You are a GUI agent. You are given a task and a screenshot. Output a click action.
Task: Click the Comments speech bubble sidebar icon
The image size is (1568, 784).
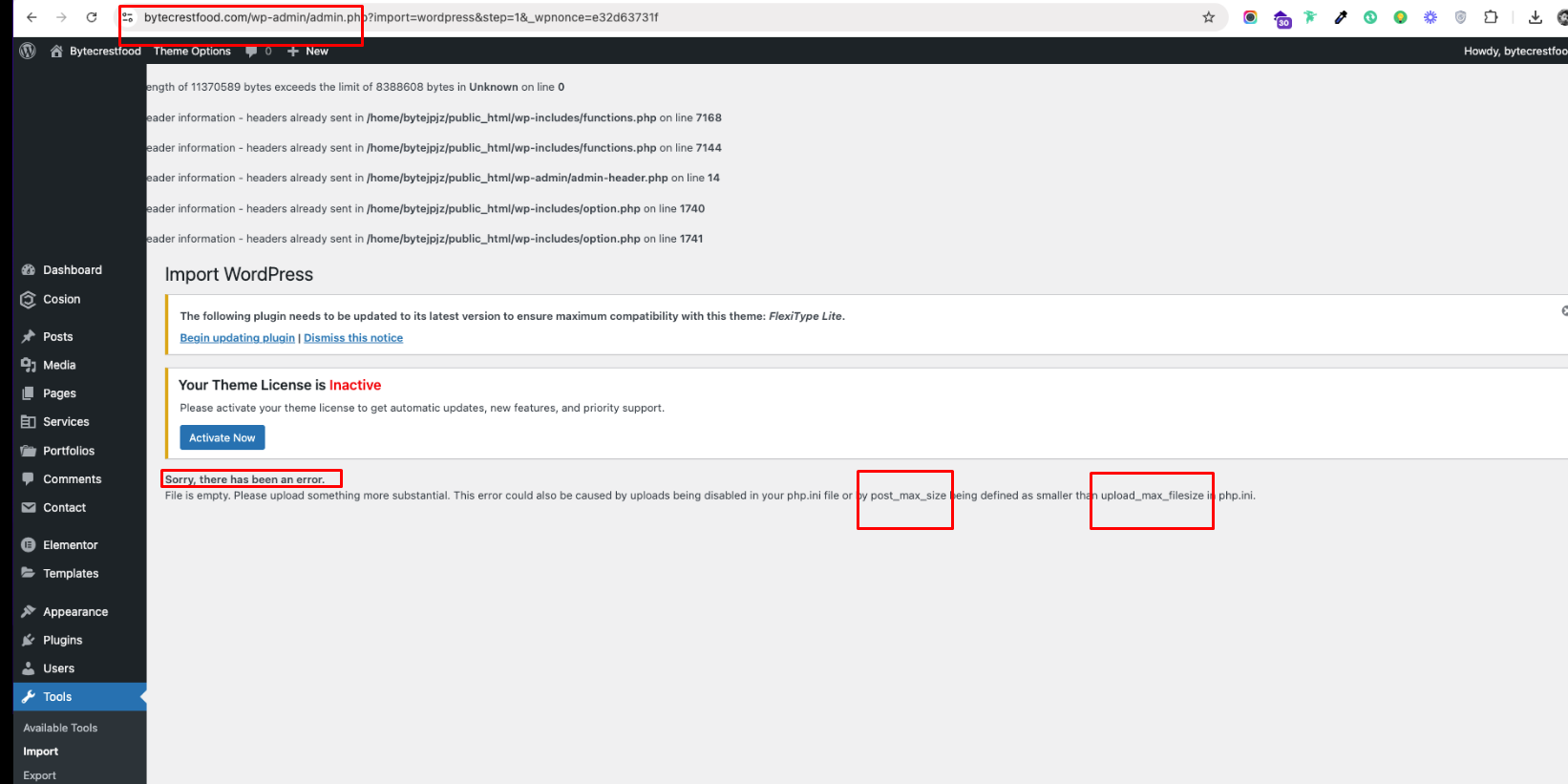coord(29,479)
